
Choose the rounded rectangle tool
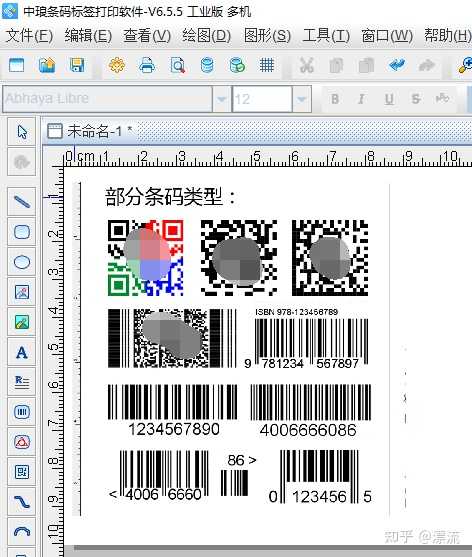point(22,232)
